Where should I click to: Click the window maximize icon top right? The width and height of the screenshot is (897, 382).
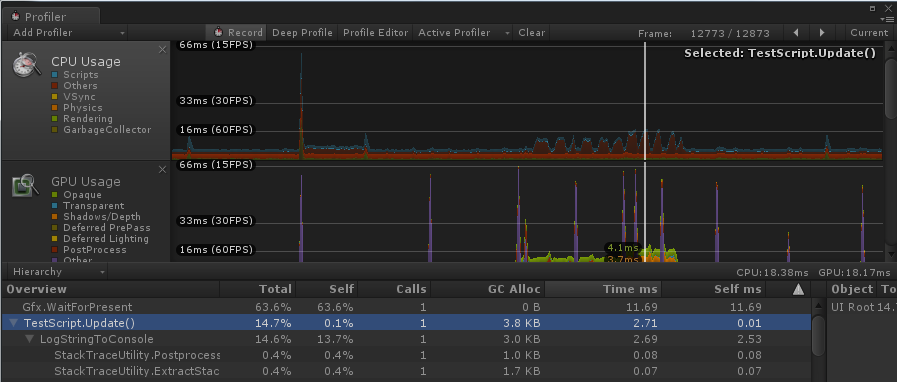coord(873,8)
